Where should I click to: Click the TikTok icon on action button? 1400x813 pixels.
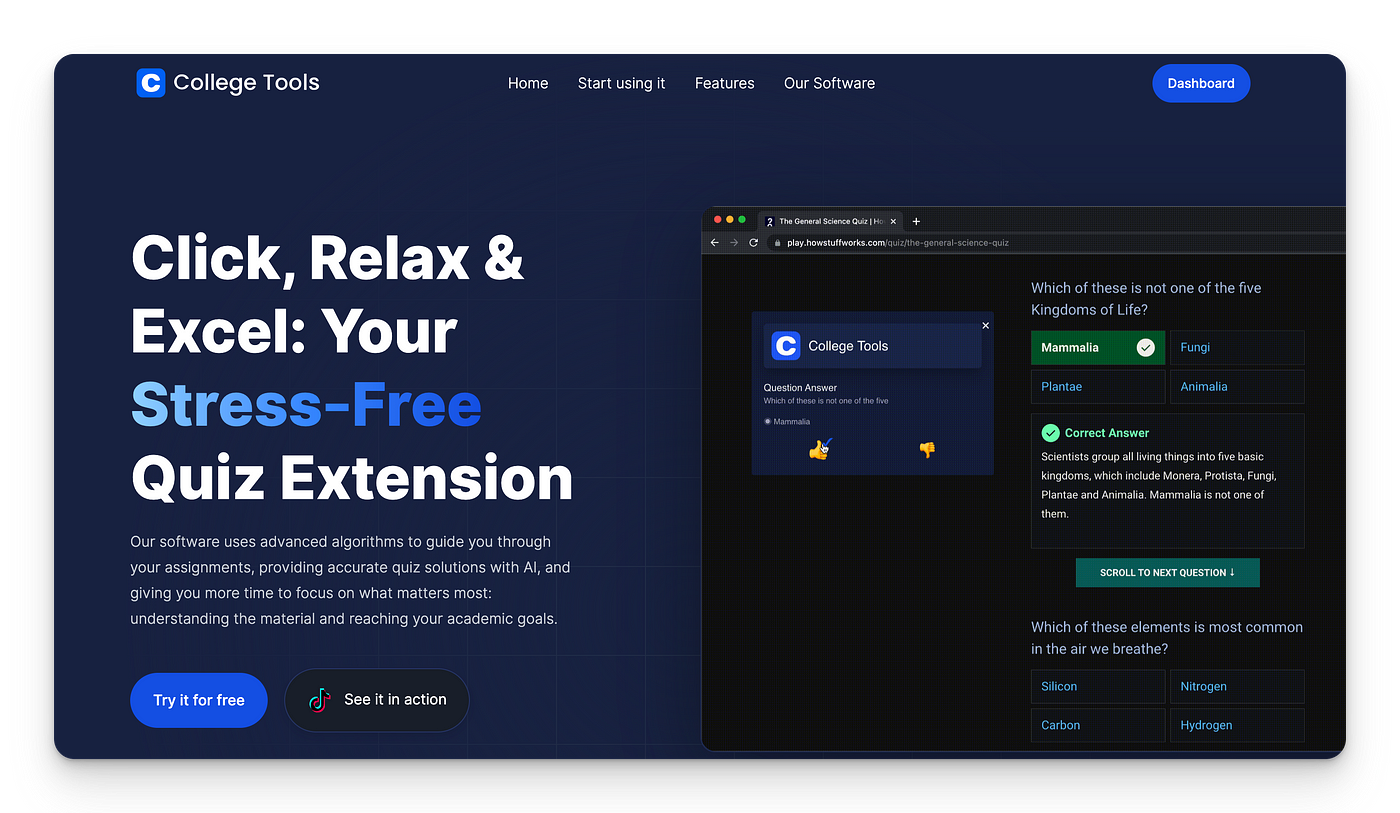coord(319,700)
